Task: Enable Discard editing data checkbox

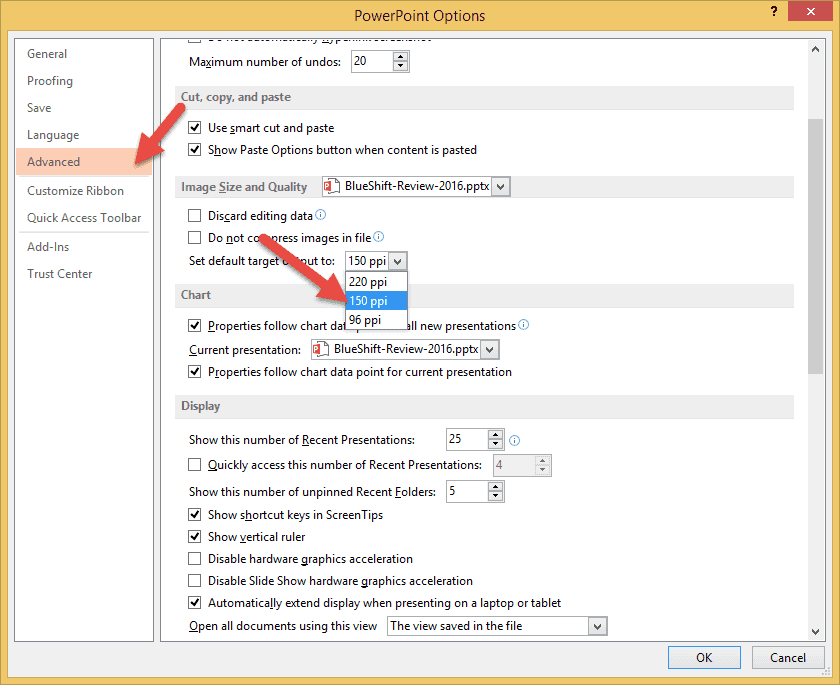Action: pos(195,215)
